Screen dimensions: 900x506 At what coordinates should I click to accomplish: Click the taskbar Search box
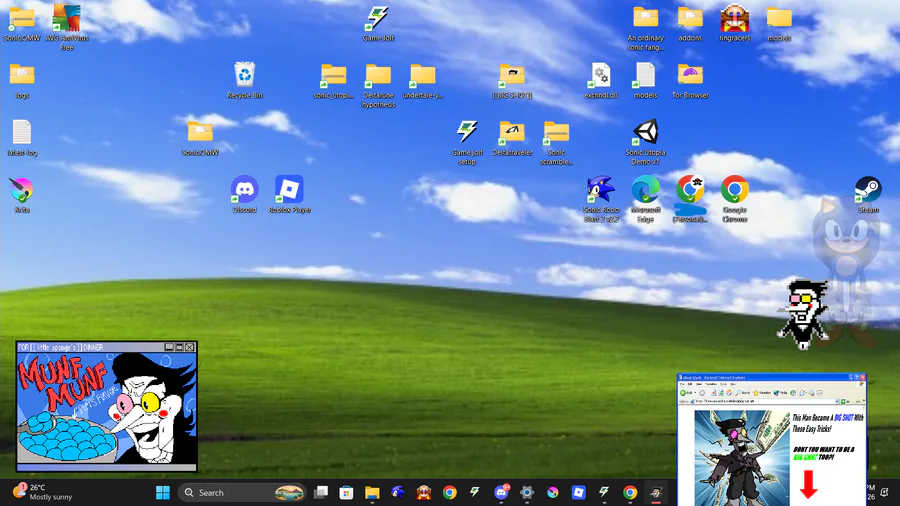243,492
